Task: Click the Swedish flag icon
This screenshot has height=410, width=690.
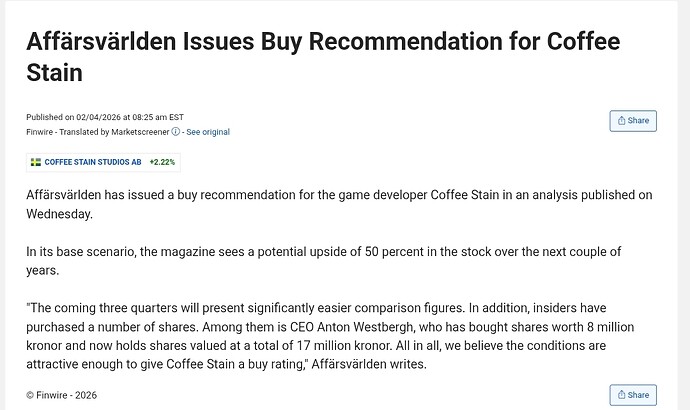Action: tap(36, 161)
